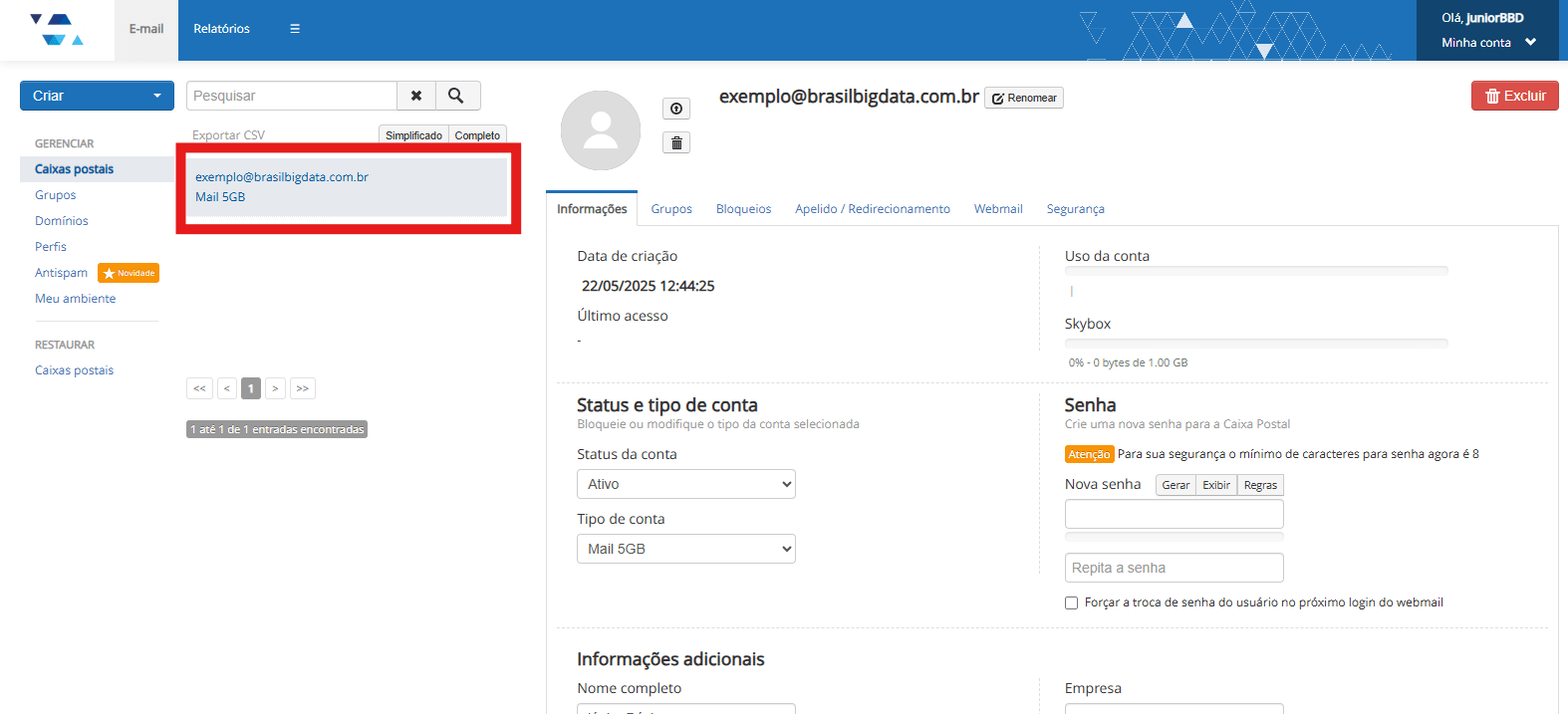
Task: Click the Renomear button
Action: coord(1024,98)
